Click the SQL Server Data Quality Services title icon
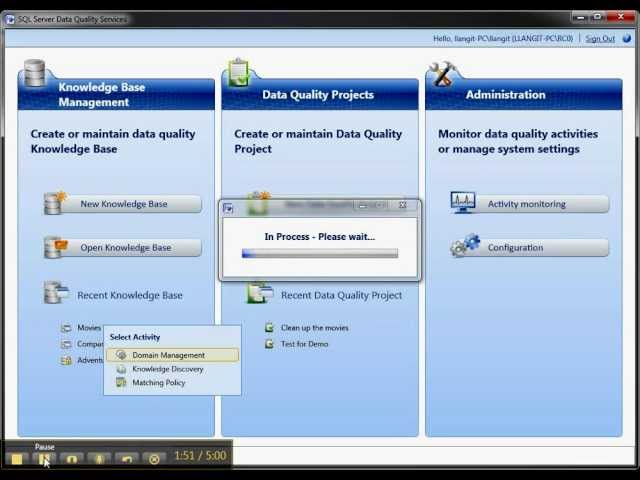The height and width of the screenshot is (480, 640). tap(10, 19)
